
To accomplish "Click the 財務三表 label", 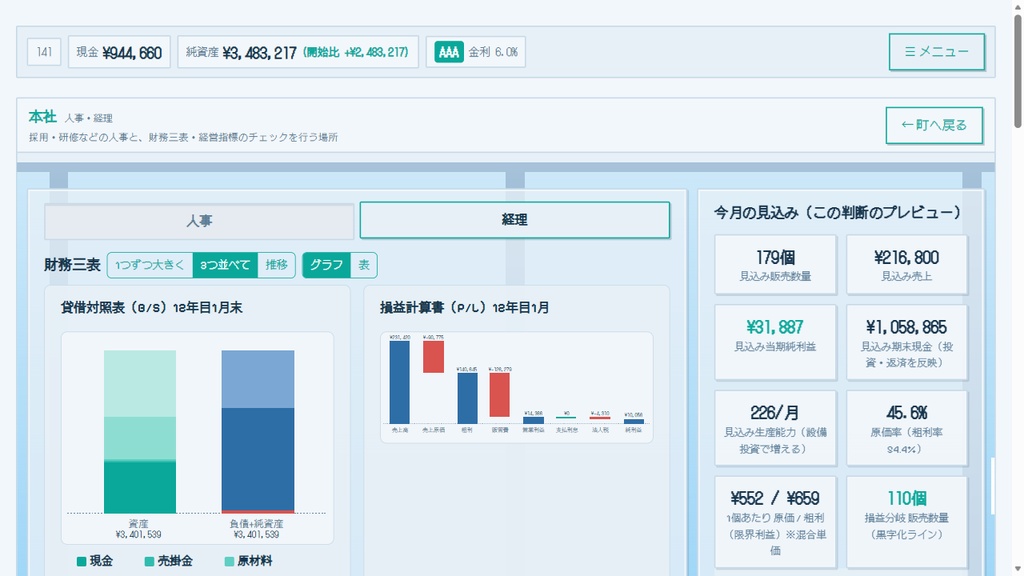I will 72,265.
